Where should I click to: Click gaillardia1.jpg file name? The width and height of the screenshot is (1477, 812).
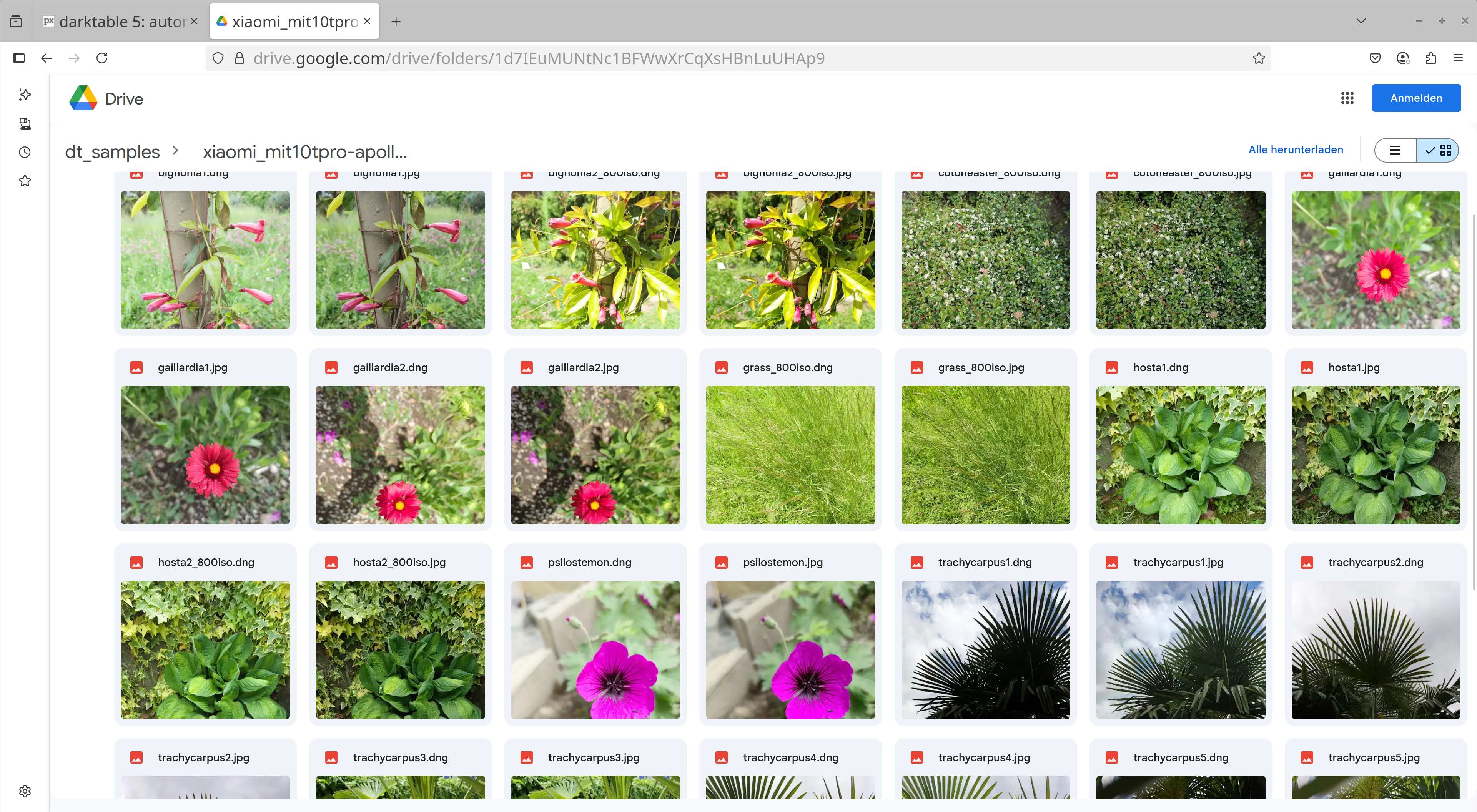193,367
